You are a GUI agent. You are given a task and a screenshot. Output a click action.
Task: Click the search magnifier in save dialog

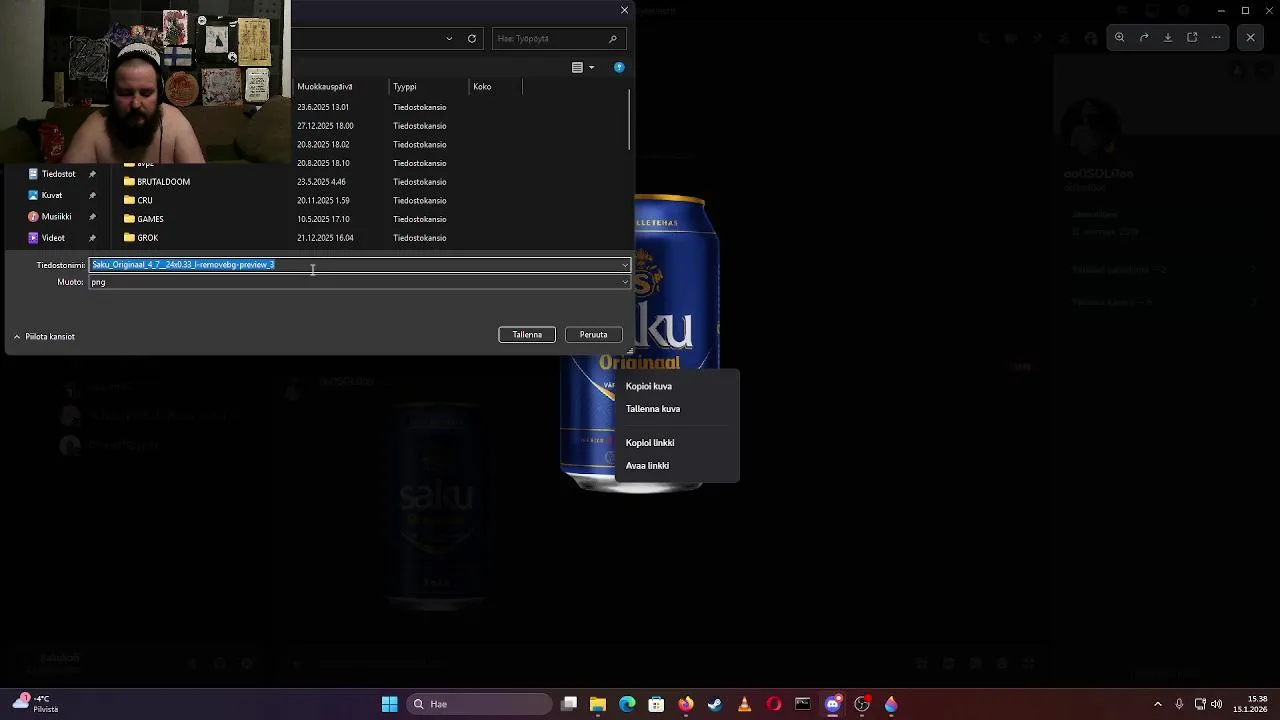pos(613,39)
